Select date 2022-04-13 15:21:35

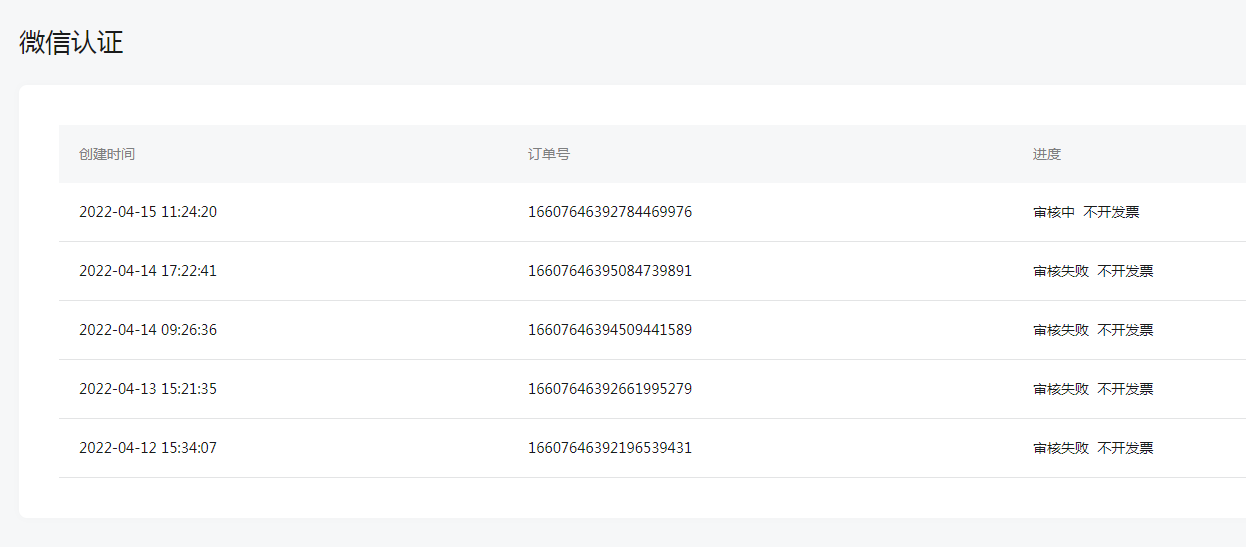pos(148,389)
